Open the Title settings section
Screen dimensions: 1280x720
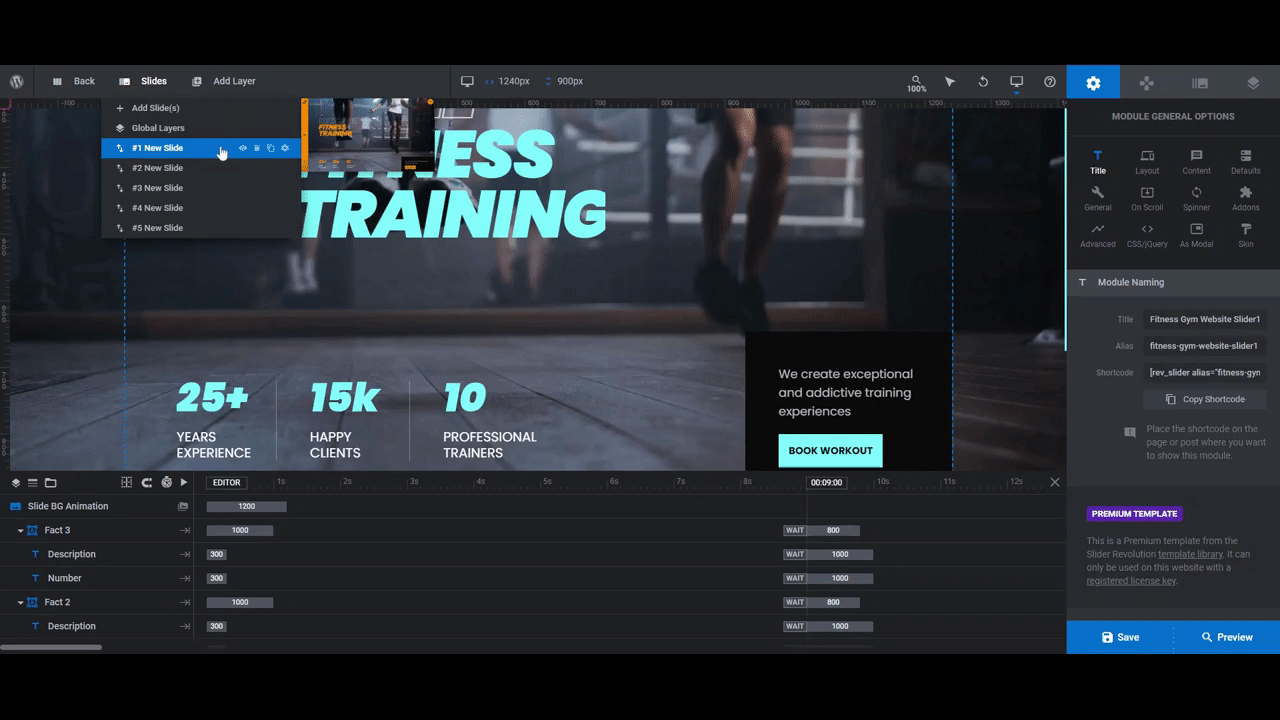pyautogui.click(x=1098, y=162)
